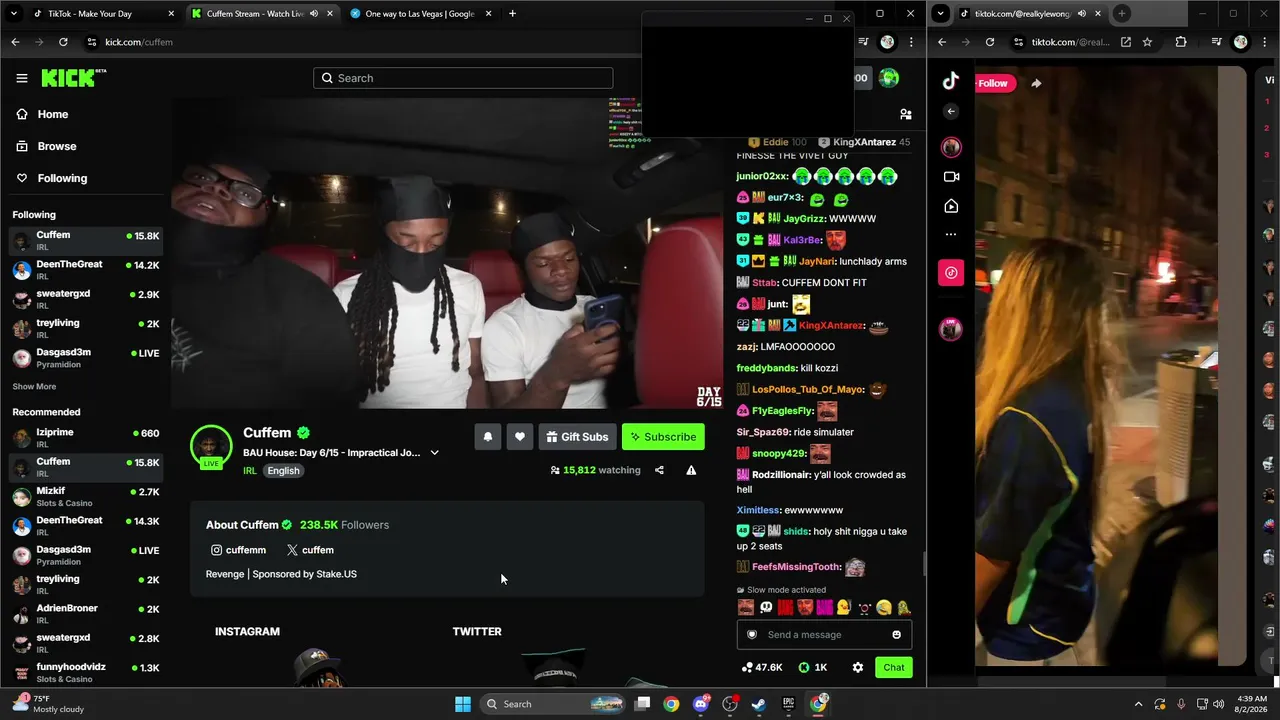The image size is (1280, 720).
Task: Share the stream using share icon
Action: tap(659, 470)
